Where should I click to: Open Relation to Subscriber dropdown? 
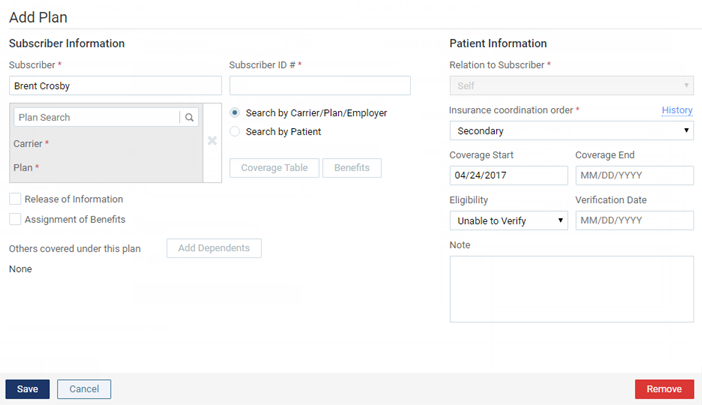tap(572, 85)
